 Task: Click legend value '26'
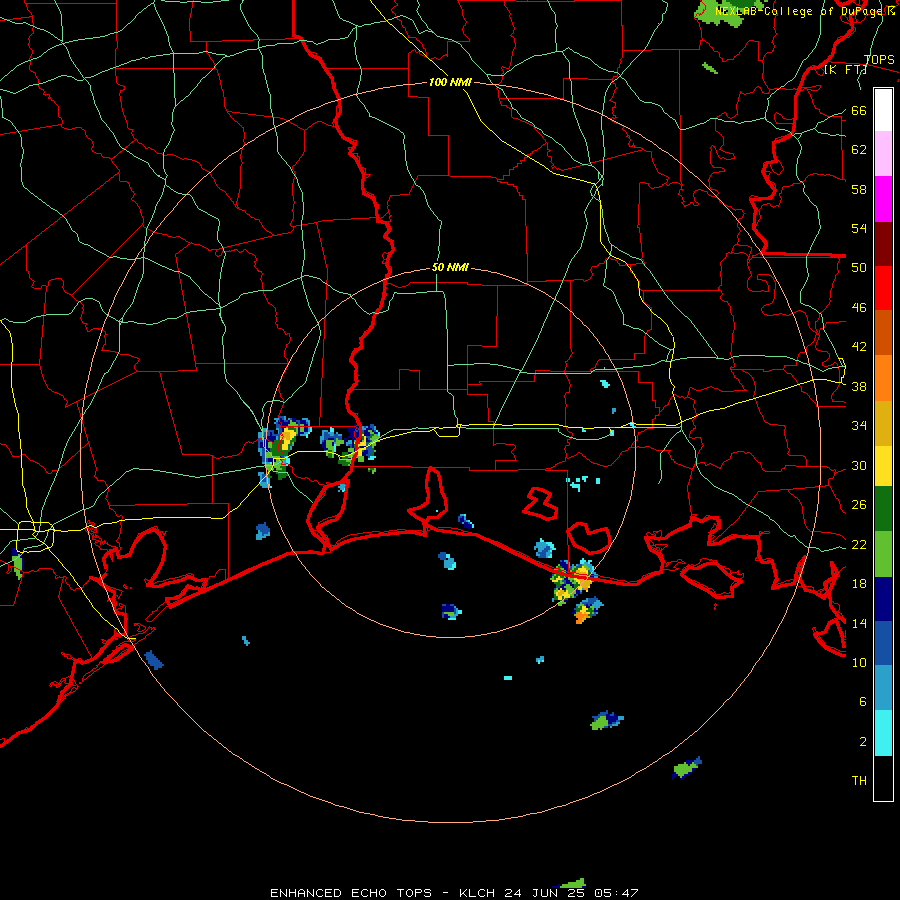859,505
